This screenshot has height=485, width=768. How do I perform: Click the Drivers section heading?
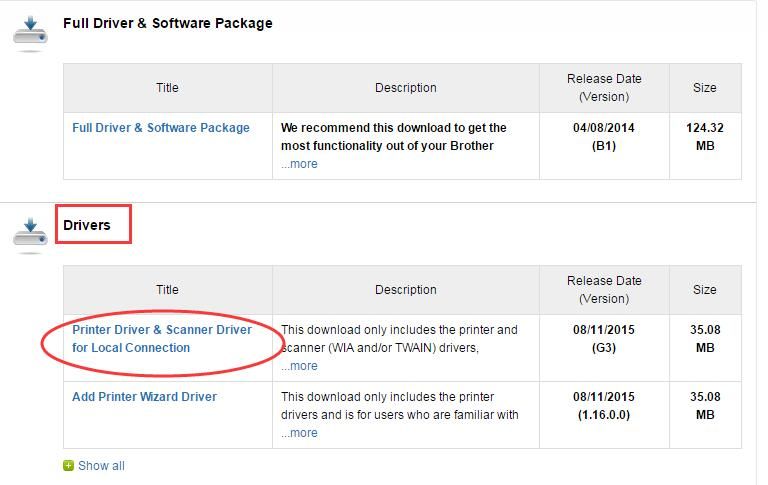pos(87,225)
